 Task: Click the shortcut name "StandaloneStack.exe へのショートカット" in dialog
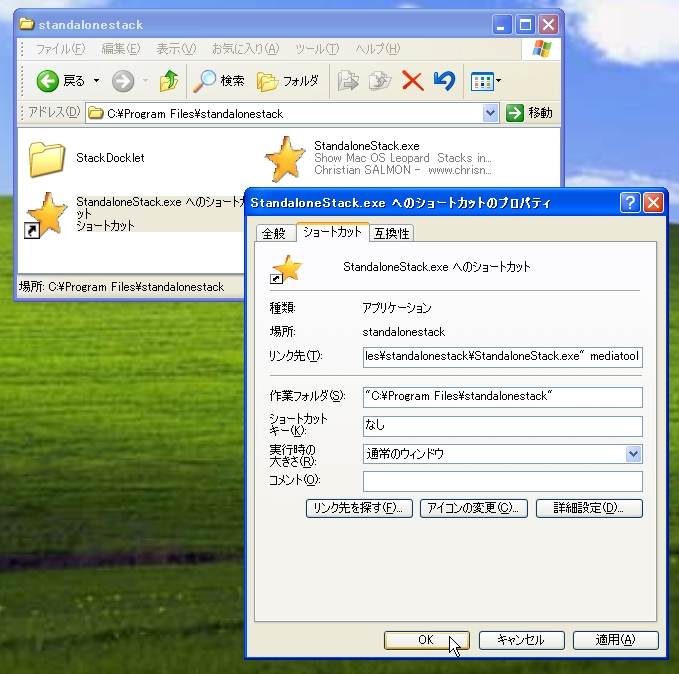[436, 267]
